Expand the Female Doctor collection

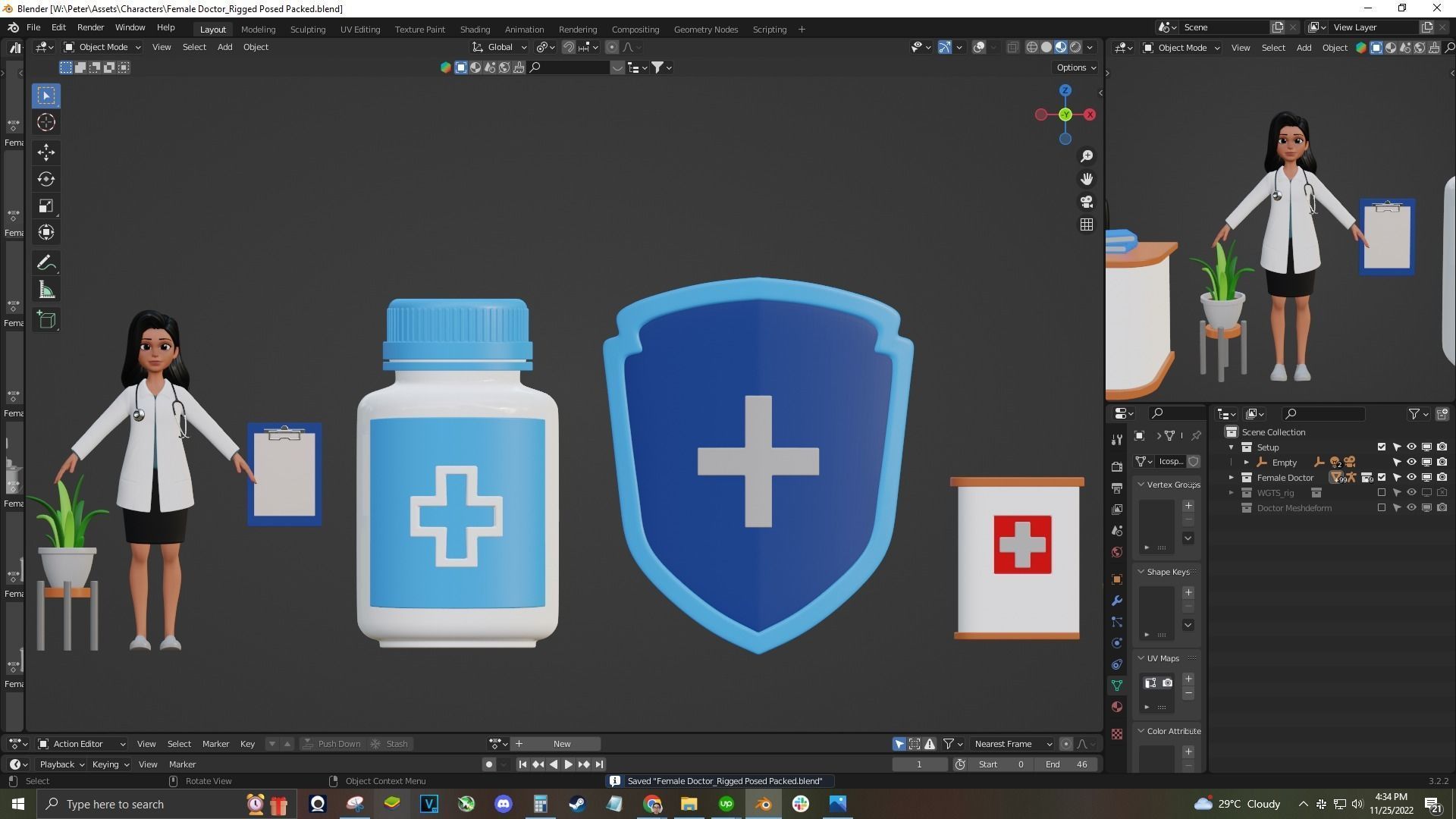coord(1232,478)
